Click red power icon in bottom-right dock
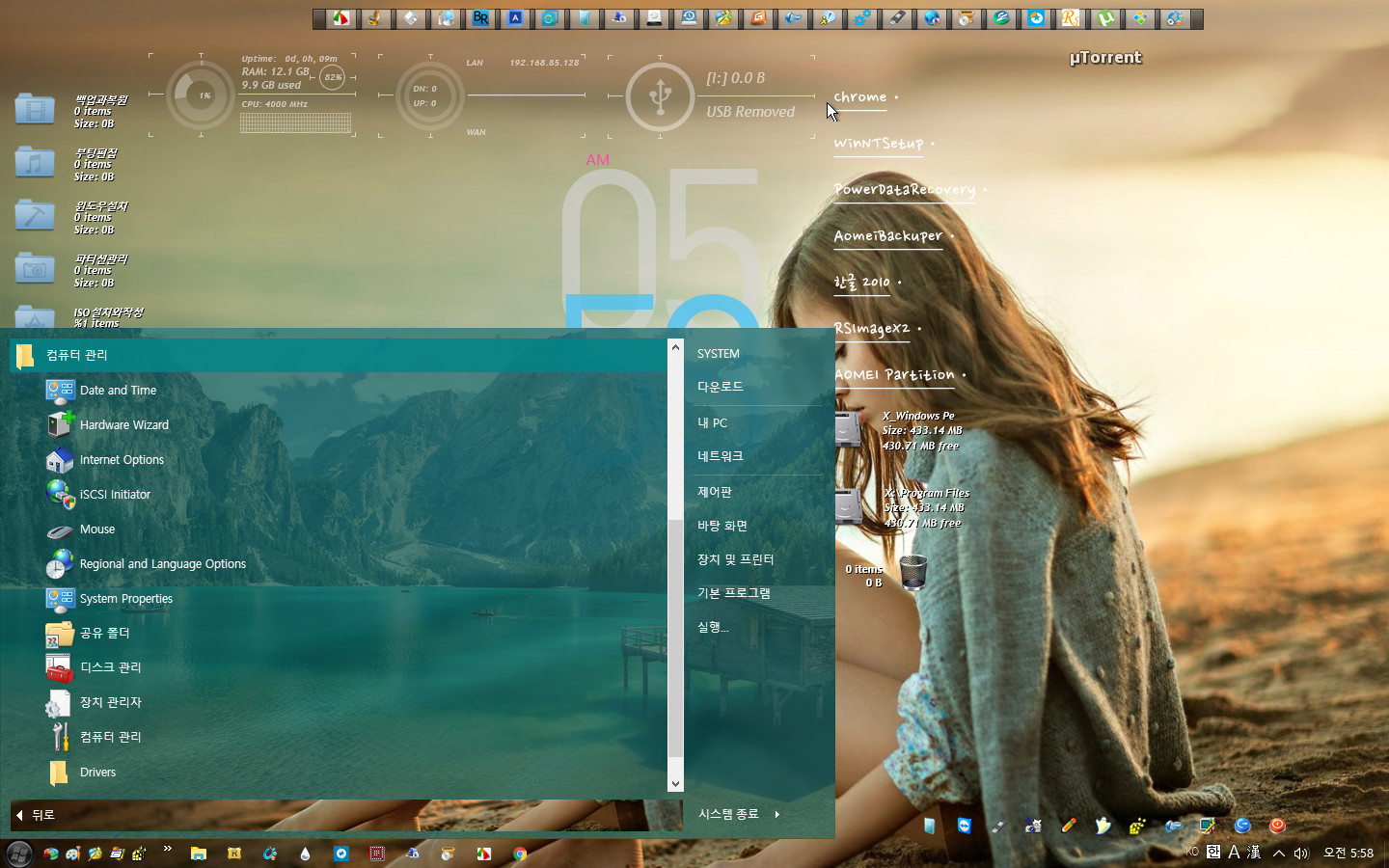The width and height of the screenshot is (1389, 868). pyautogui.click(x=1277, y=826)
